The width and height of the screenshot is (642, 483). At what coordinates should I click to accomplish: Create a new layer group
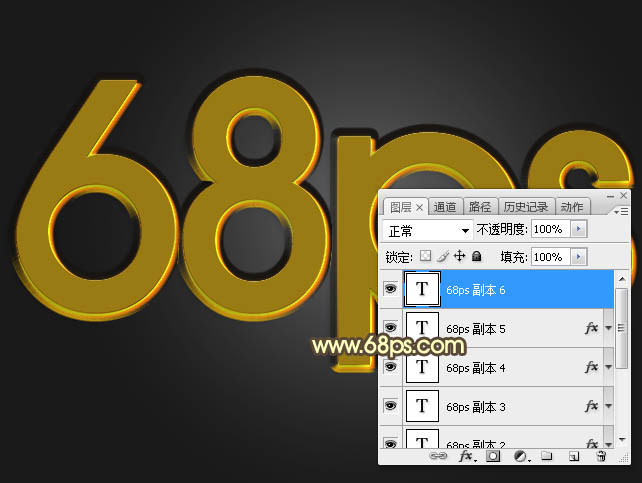[x=547, y=456]
